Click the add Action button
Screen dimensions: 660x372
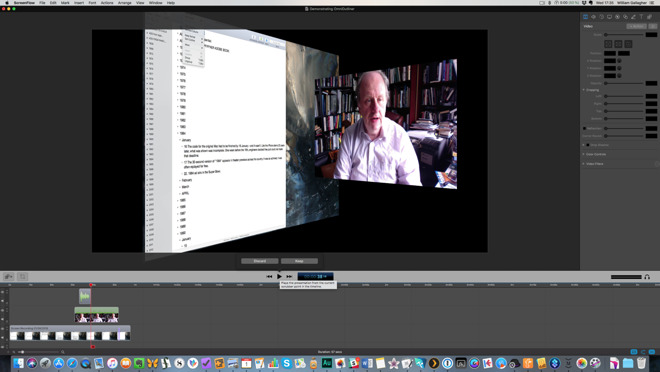(636, 26)
